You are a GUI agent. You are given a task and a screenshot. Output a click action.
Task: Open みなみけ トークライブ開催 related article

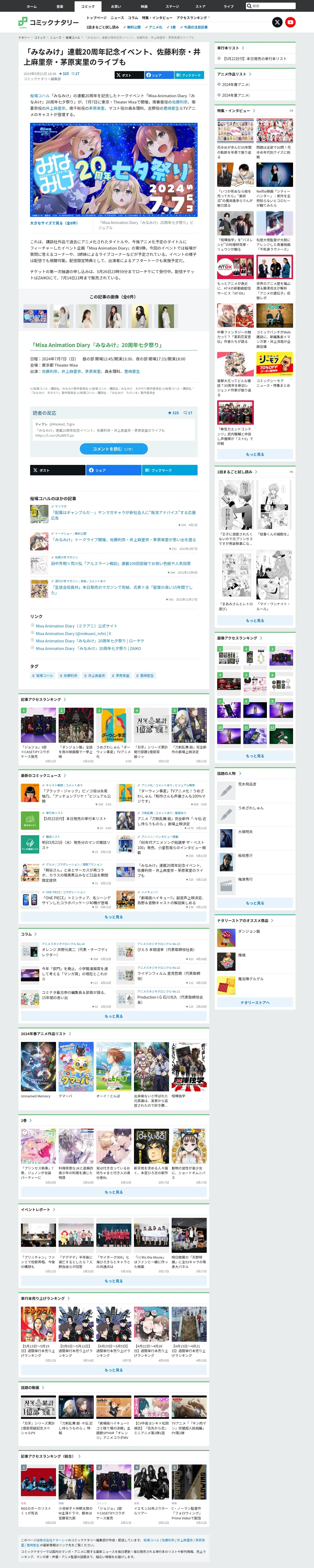[124, 539]
